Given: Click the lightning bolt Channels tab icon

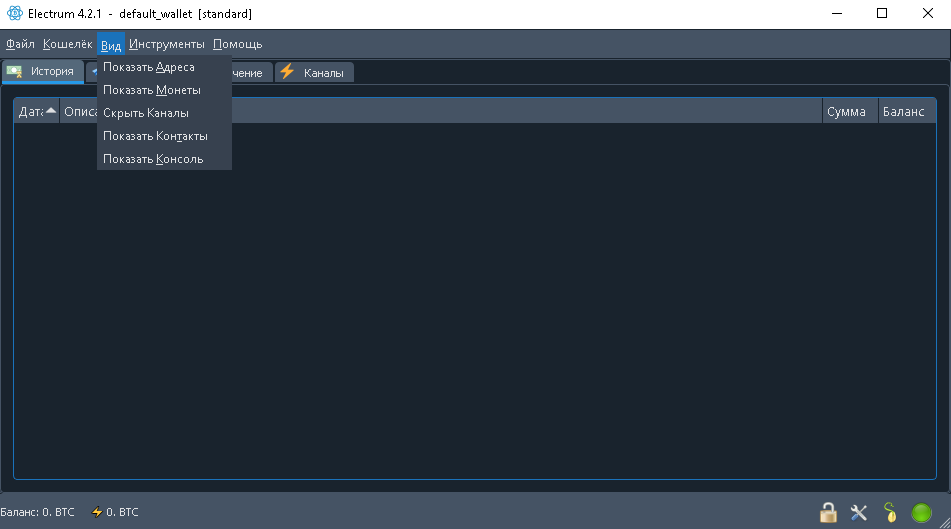Looking at the screenshot, I should click(x=287, y=72).
